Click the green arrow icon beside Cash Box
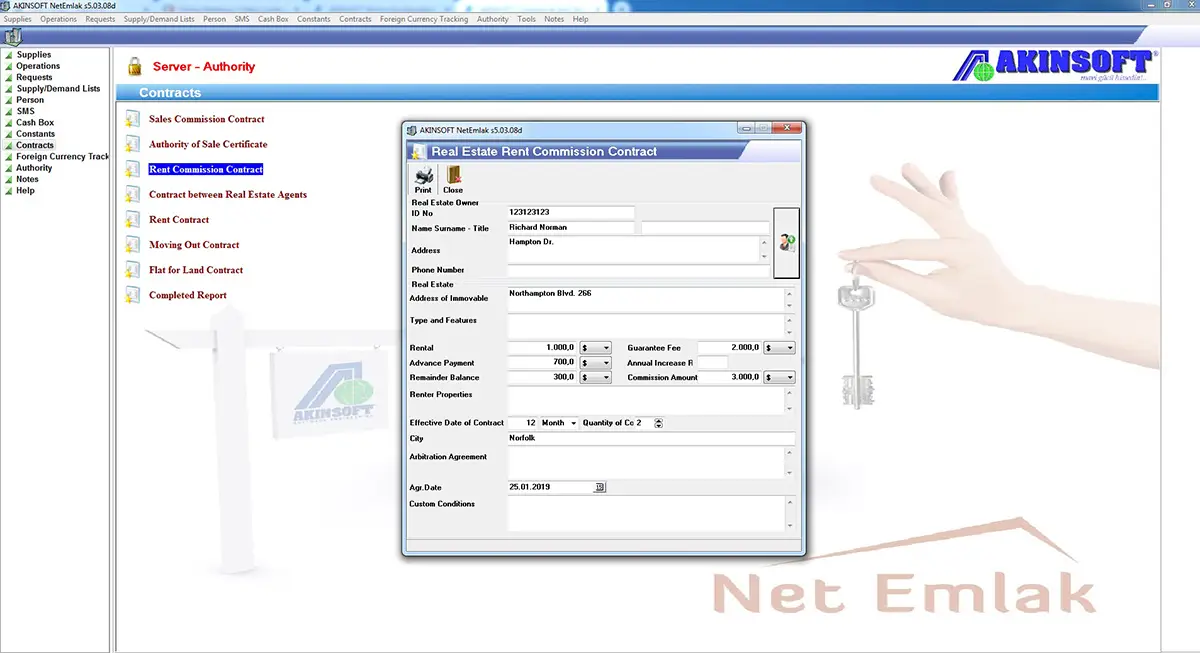The image size is (1200, 653). (x=9, y=123)
